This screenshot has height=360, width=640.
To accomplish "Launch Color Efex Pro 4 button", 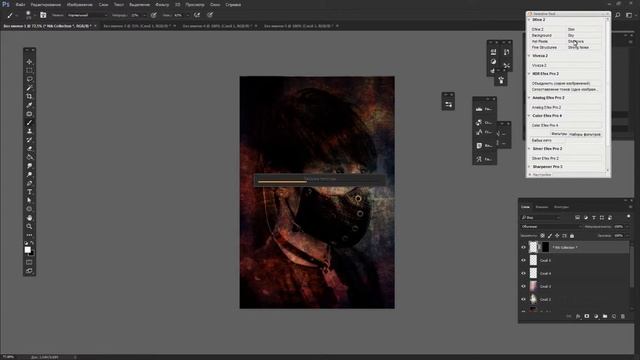I will 565,125.
